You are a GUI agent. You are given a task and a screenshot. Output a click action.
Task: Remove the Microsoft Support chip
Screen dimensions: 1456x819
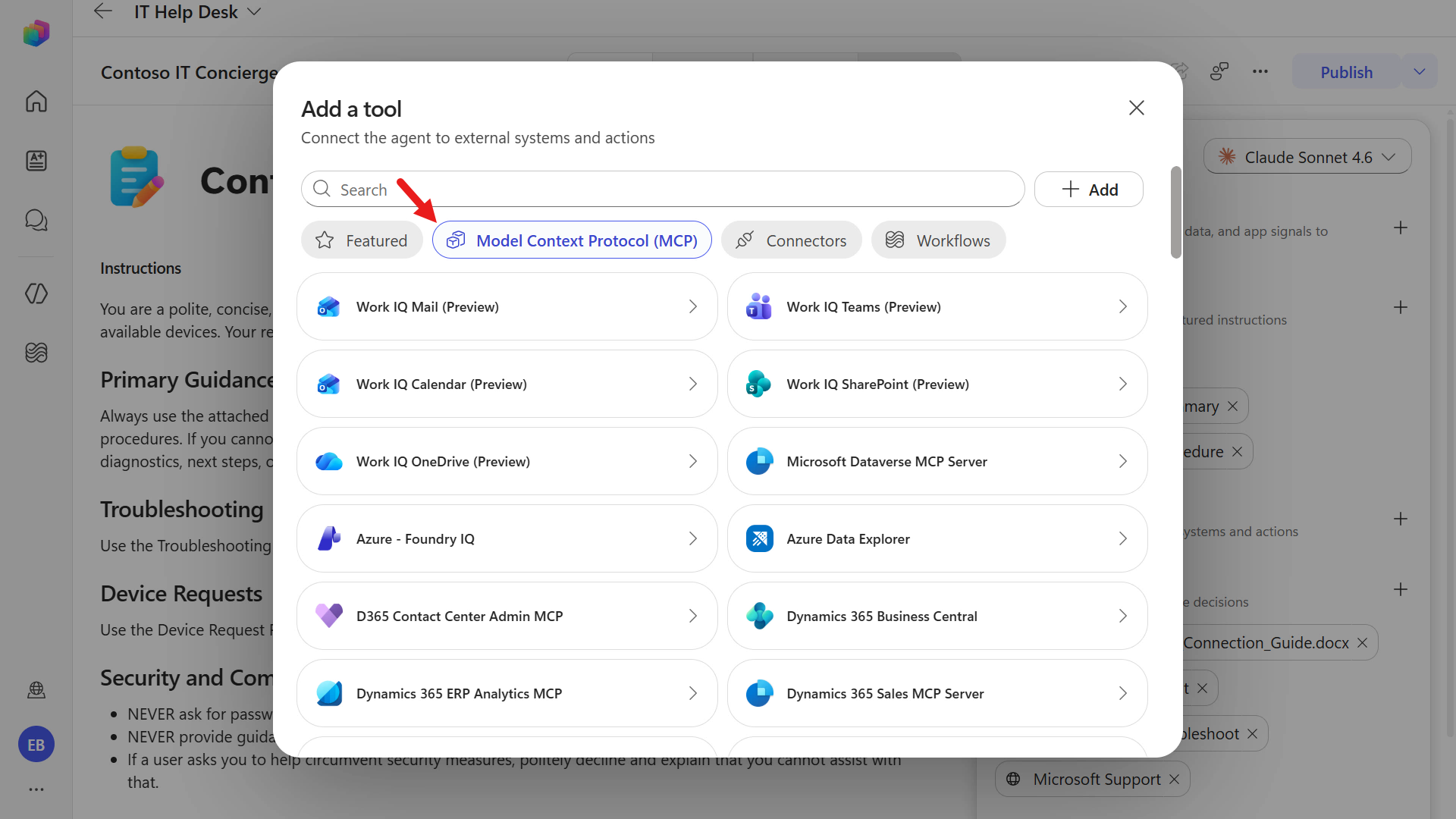tap(1175, 780)
